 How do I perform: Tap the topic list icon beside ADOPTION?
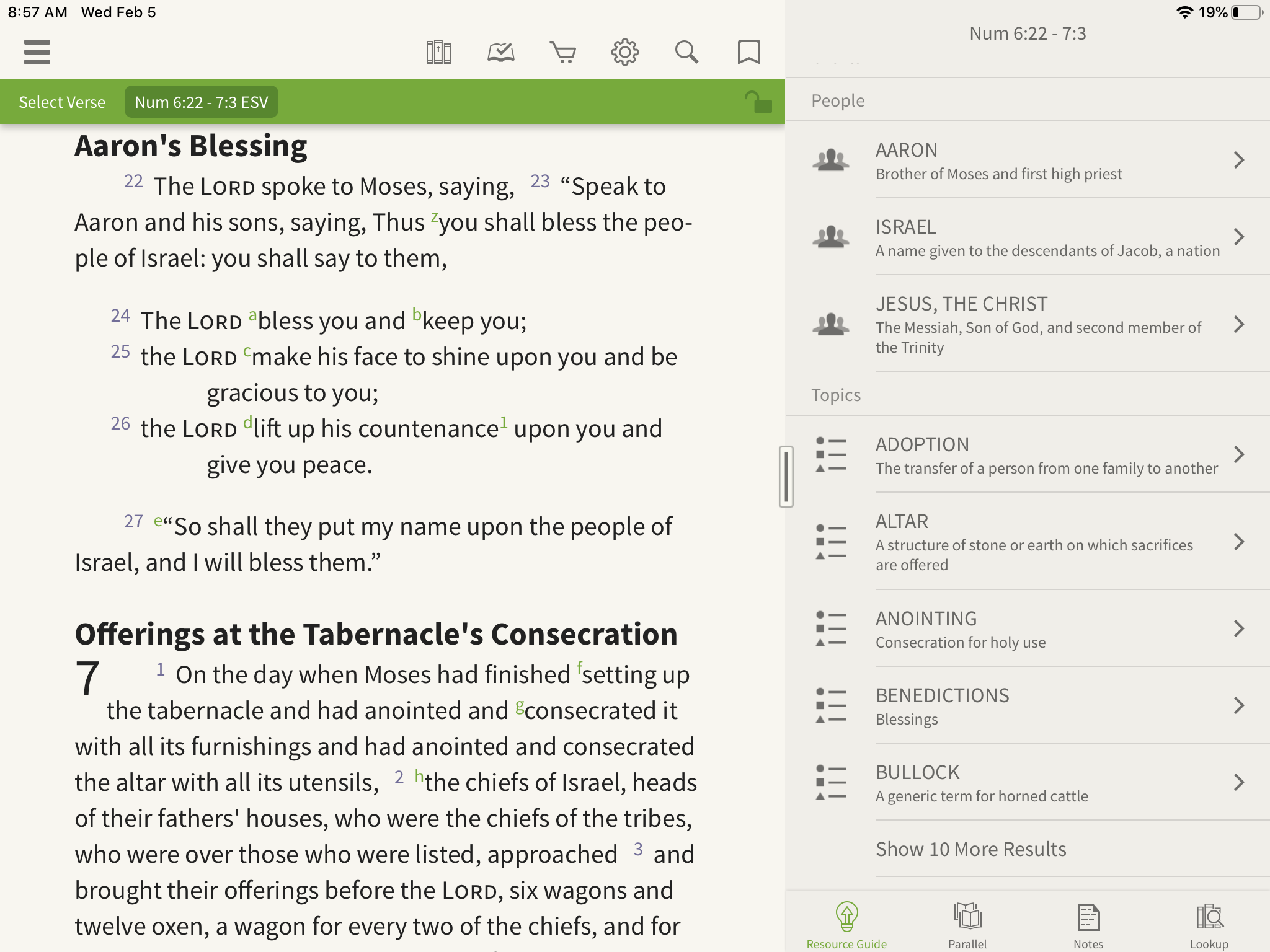coord(831,454)
